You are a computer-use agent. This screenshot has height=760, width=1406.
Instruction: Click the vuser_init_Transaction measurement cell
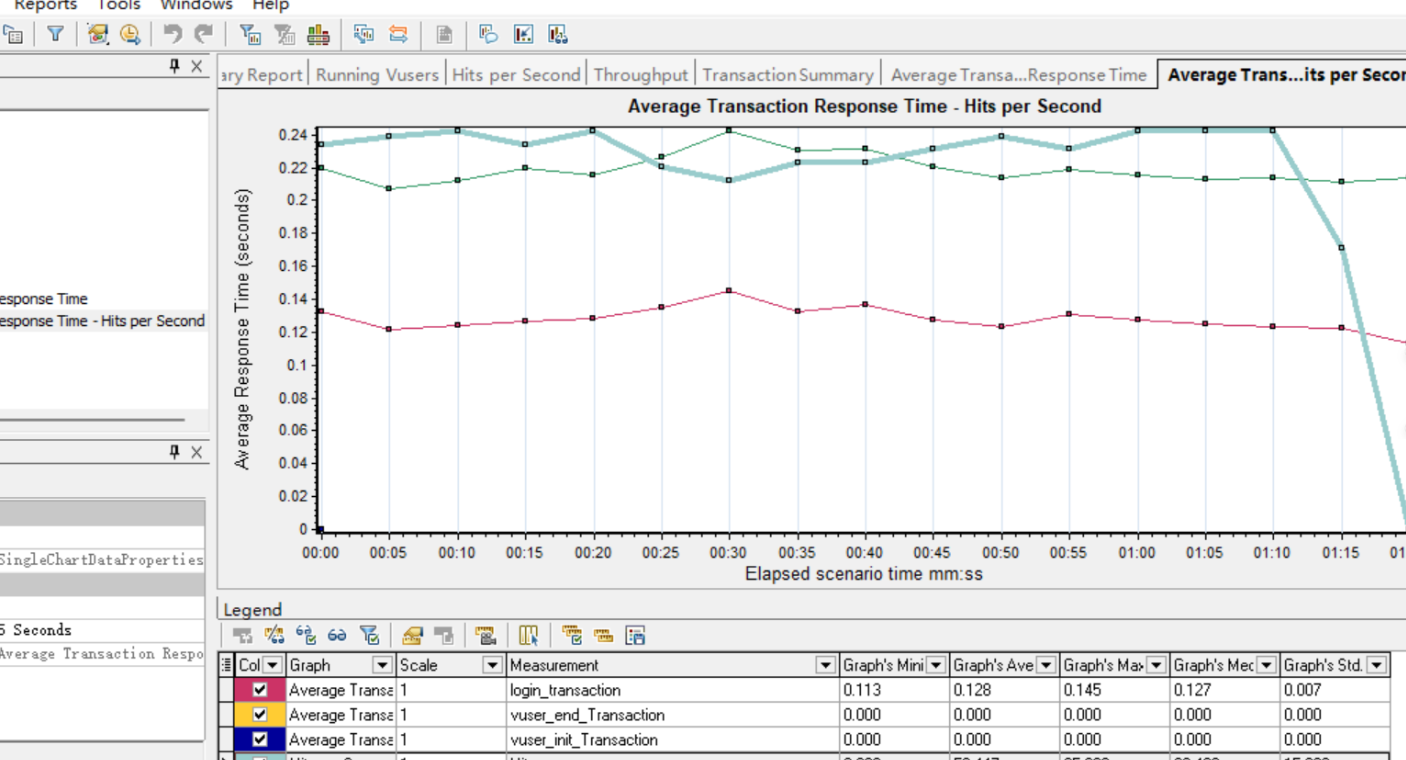673,740
